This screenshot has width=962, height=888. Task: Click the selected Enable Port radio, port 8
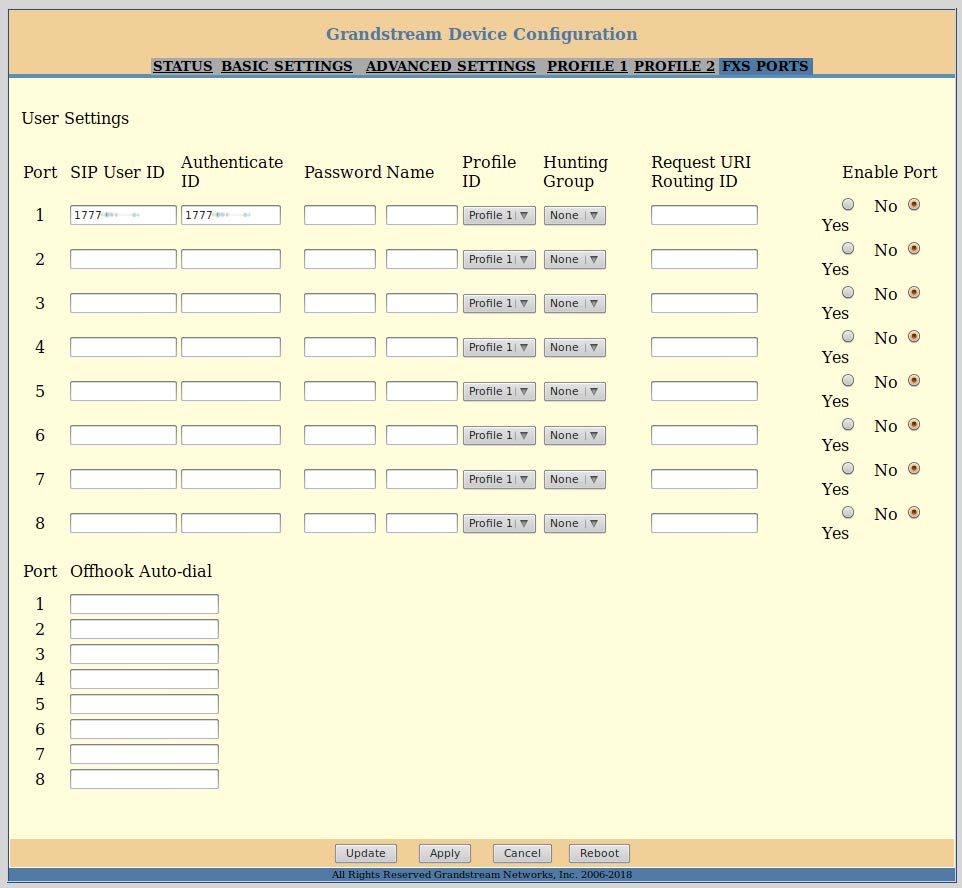(914, 512)
